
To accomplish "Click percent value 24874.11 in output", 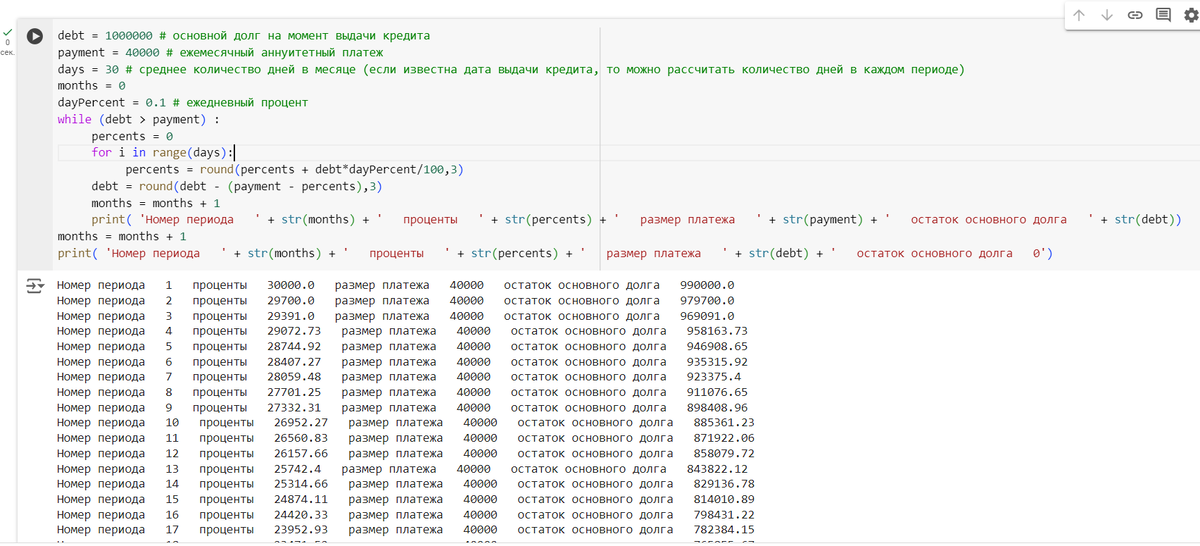I will pos(301,499).
